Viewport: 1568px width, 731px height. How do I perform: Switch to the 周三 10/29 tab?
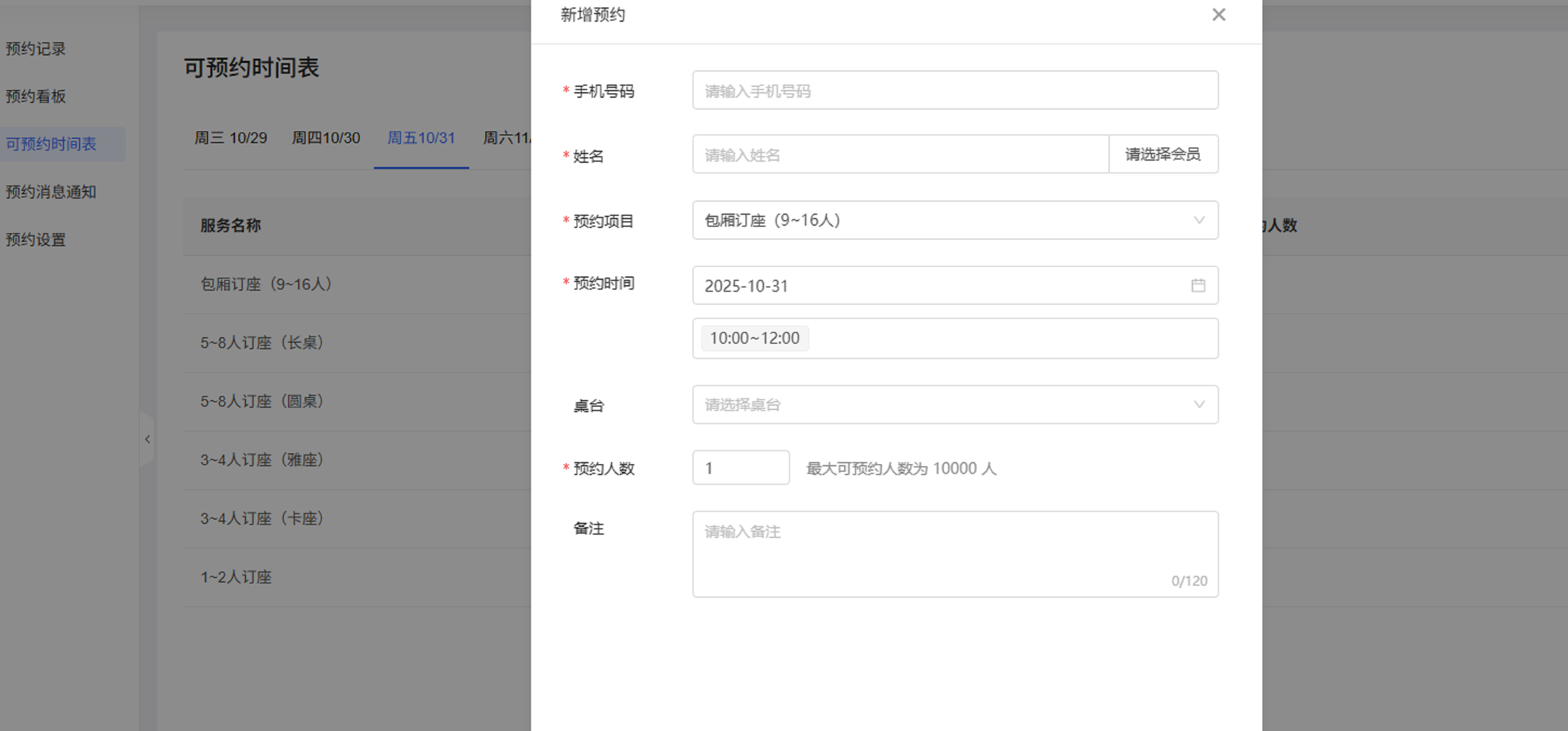pyautogui.click(x=231, y=138)
